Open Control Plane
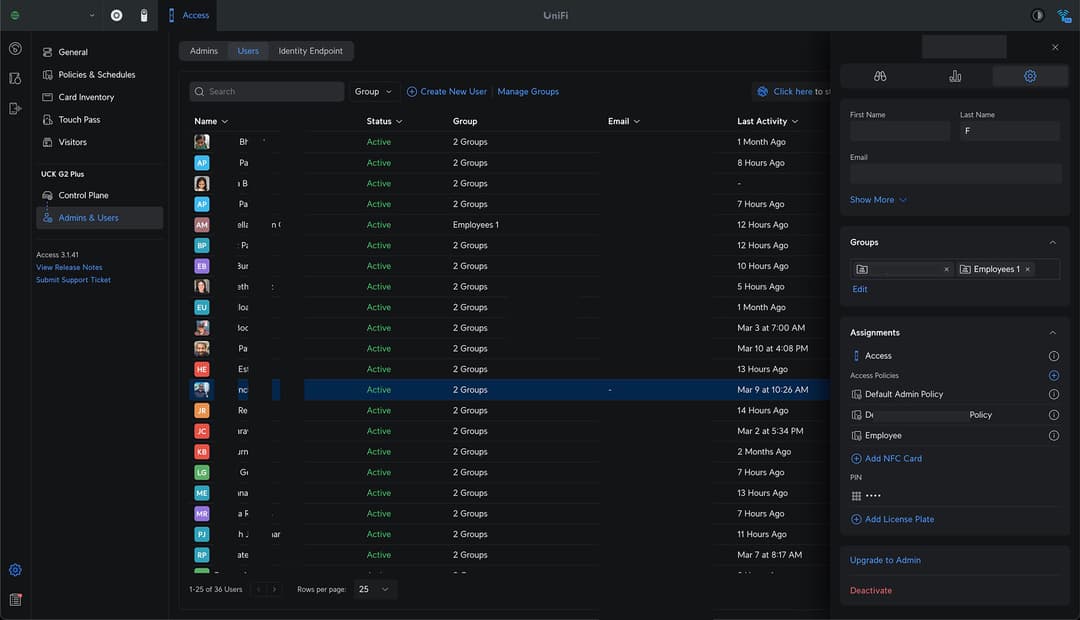 99,196
